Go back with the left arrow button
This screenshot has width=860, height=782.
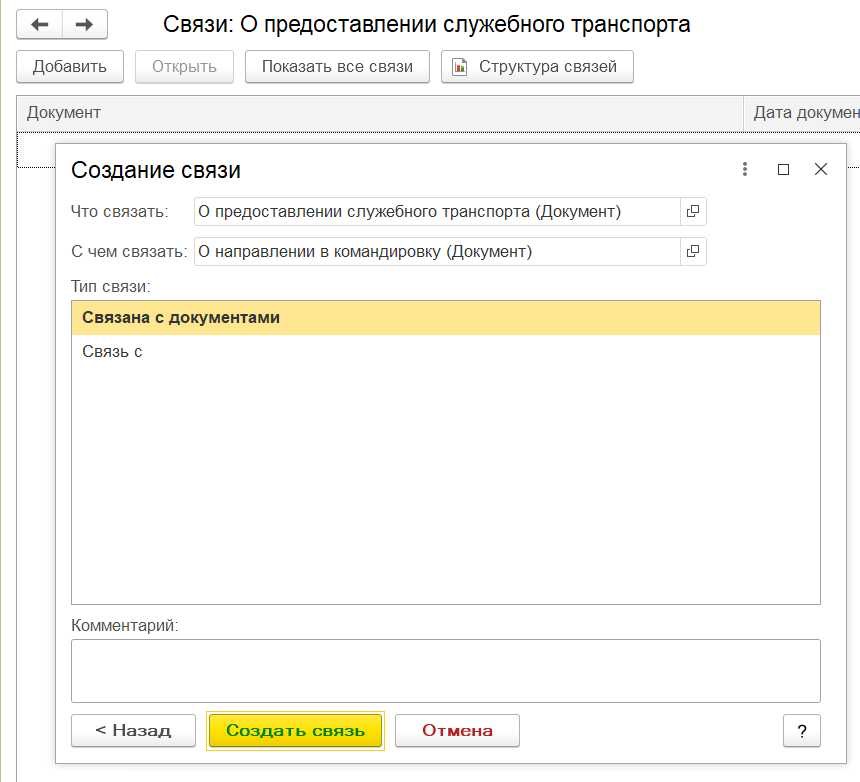point(39,25)
